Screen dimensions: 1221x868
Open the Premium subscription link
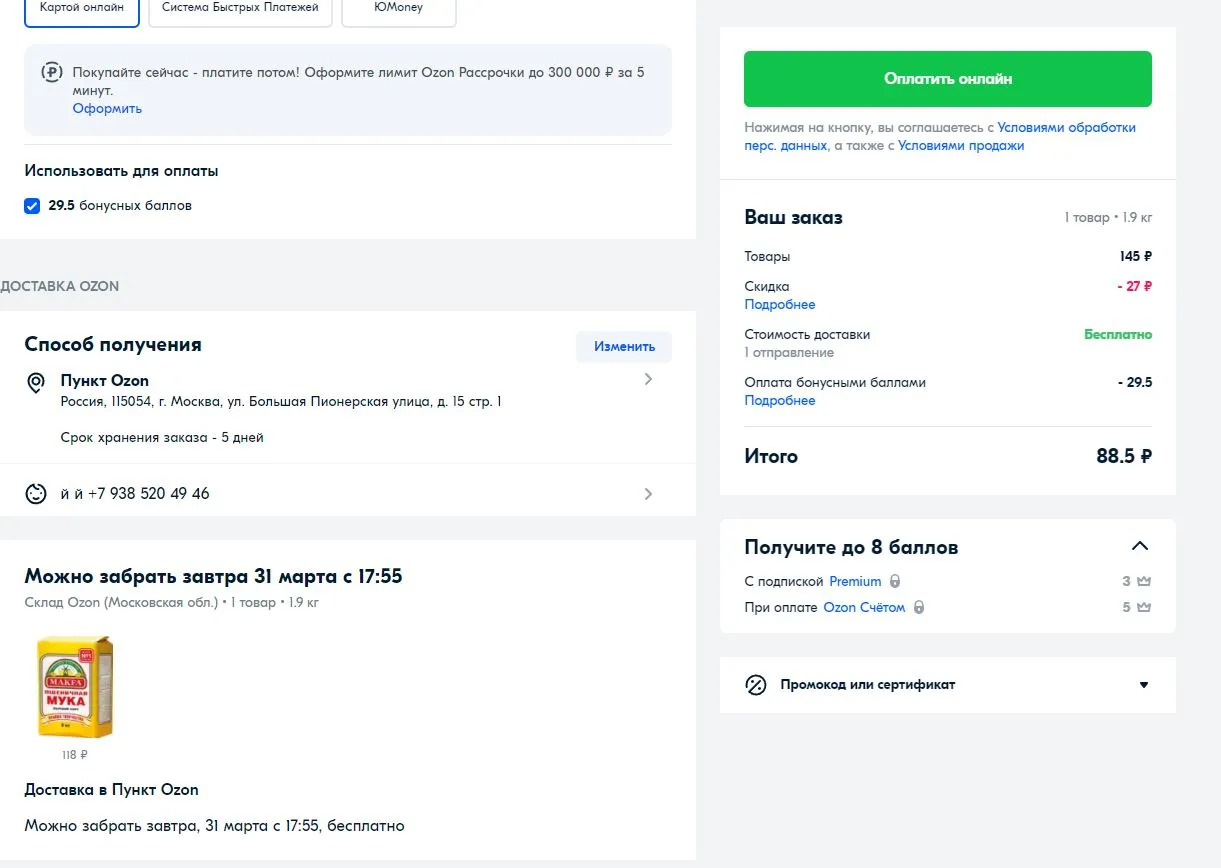tap(855, 581)
